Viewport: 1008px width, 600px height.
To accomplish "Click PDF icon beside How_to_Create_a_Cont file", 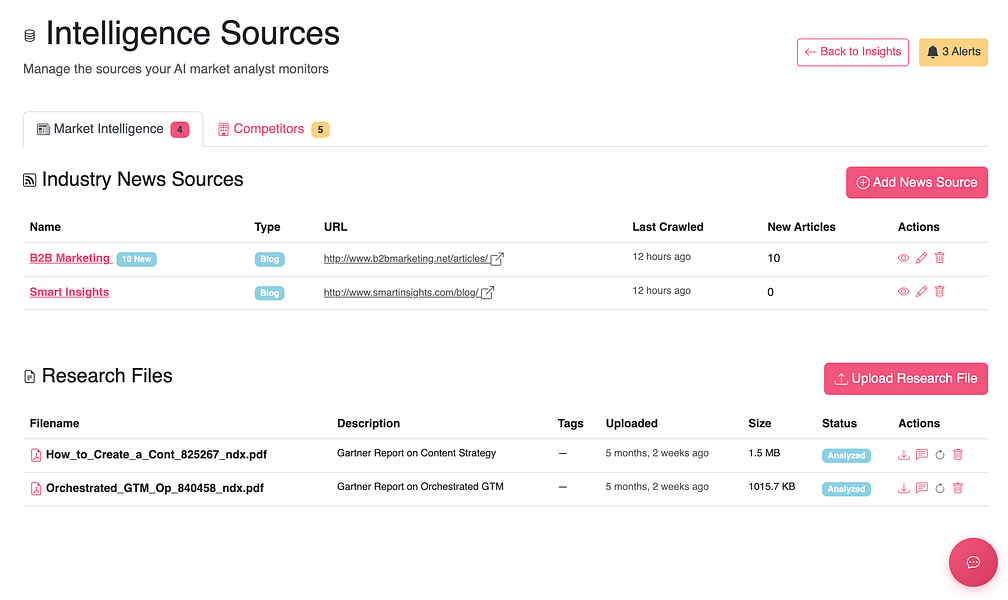I will click(x=36, y=455).
